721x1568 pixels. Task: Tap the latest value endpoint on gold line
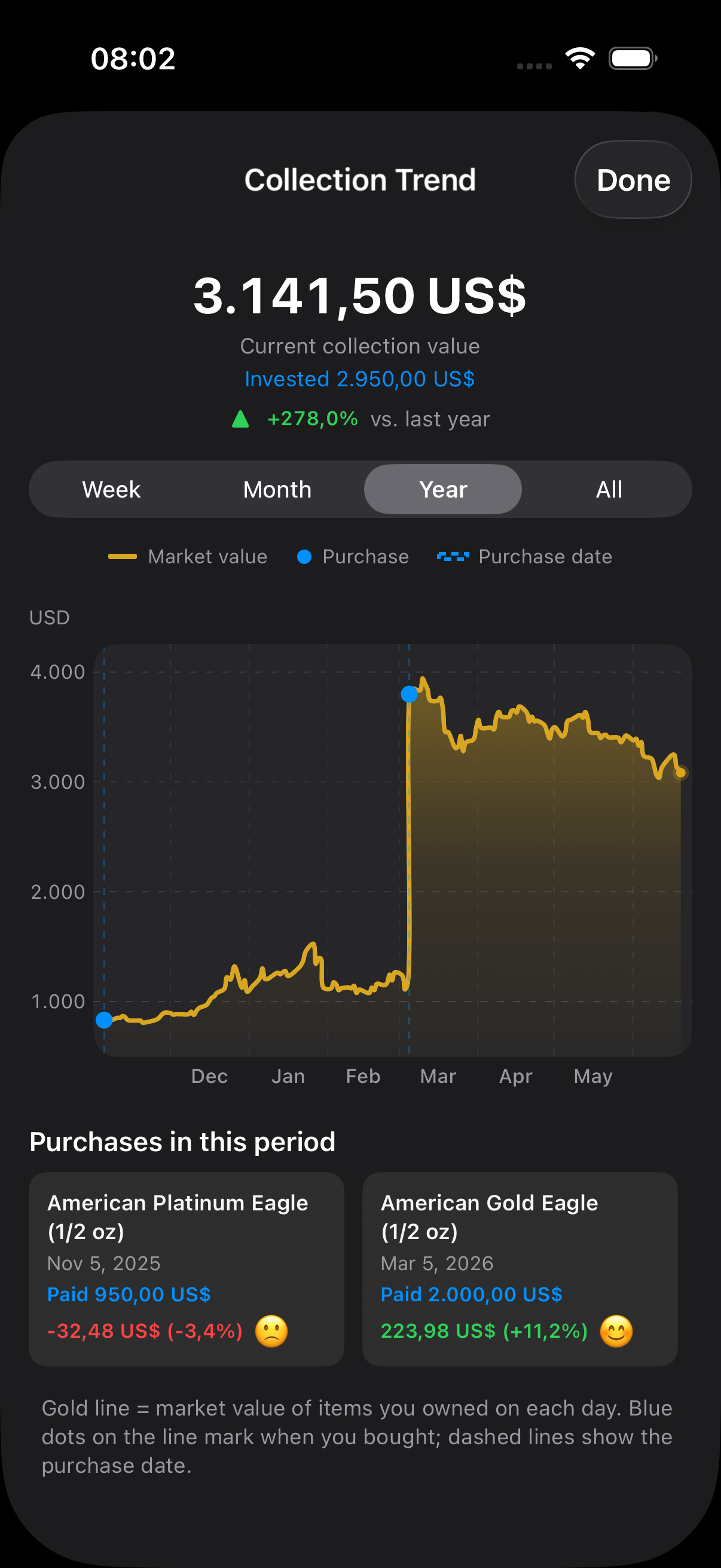[x=681, y=773]
